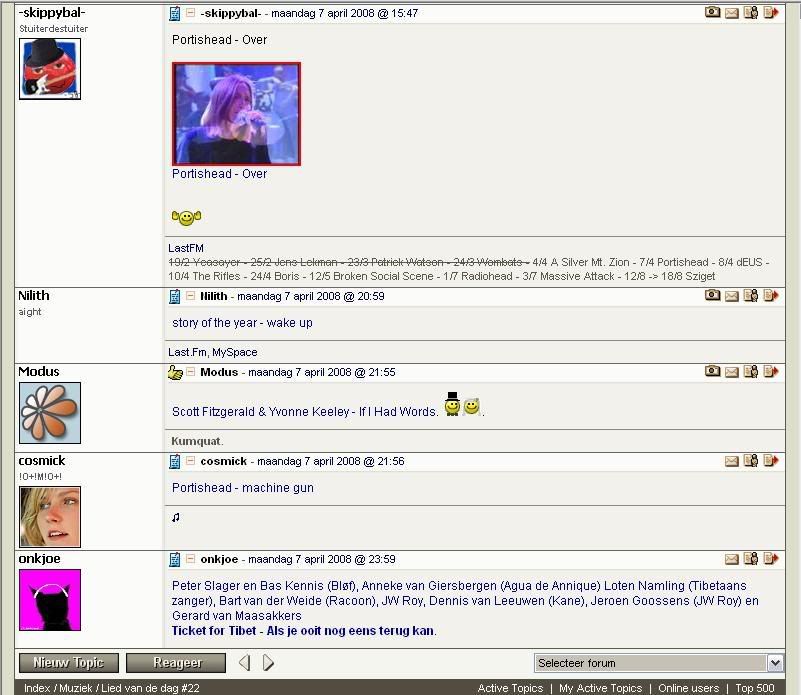The image size is (801, 695).
Task: Open -skippybal- username in left column
Action: click(52, 12)
